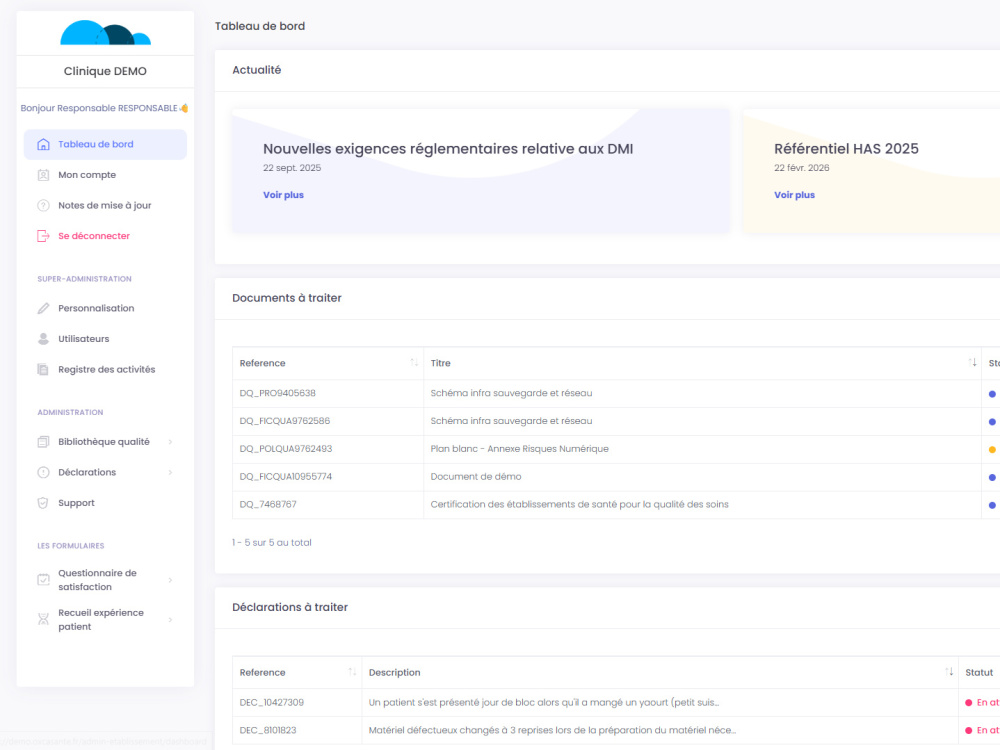
Task: Click the Notes de mise à jour question icon
Action: tap(43, 205)
